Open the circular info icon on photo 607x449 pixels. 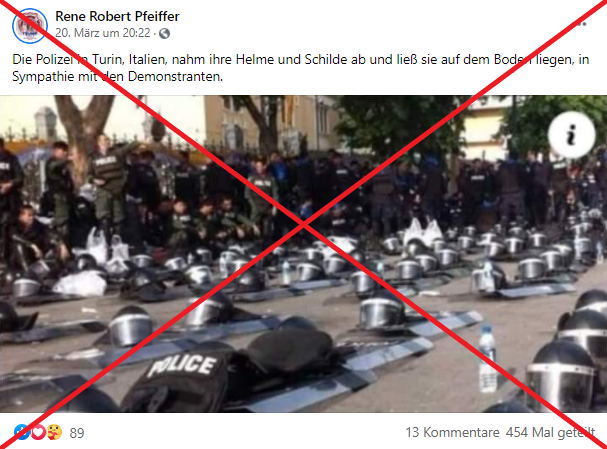pos(571,135)
